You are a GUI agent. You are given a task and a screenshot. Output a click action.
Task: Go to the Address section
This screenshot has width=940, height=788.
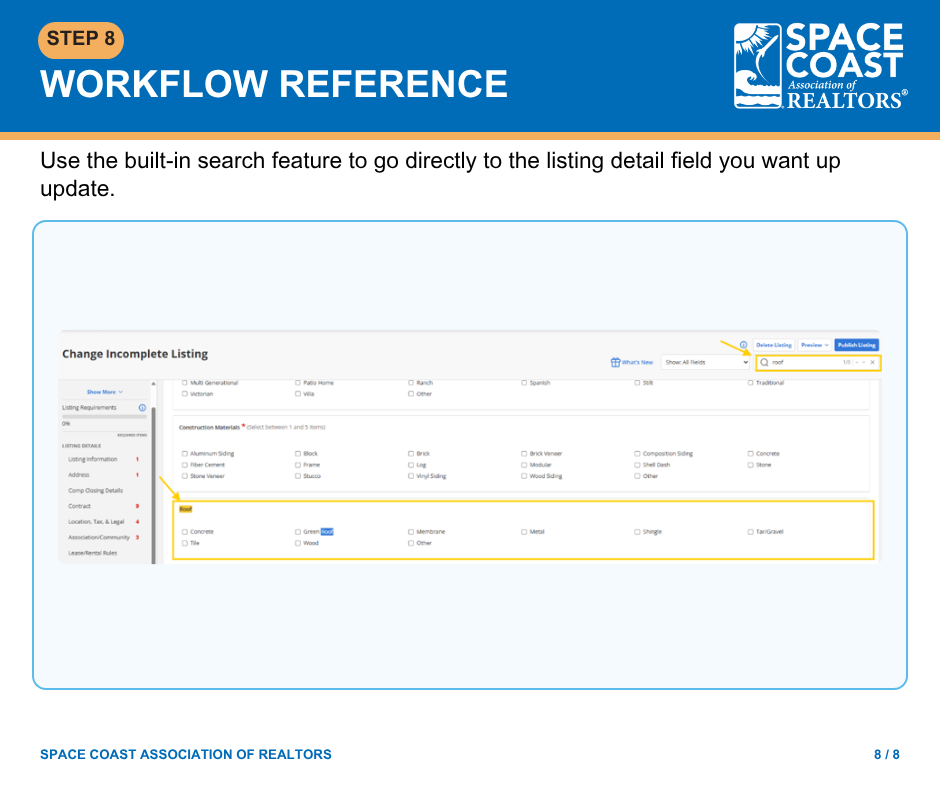tap(79, 475)
